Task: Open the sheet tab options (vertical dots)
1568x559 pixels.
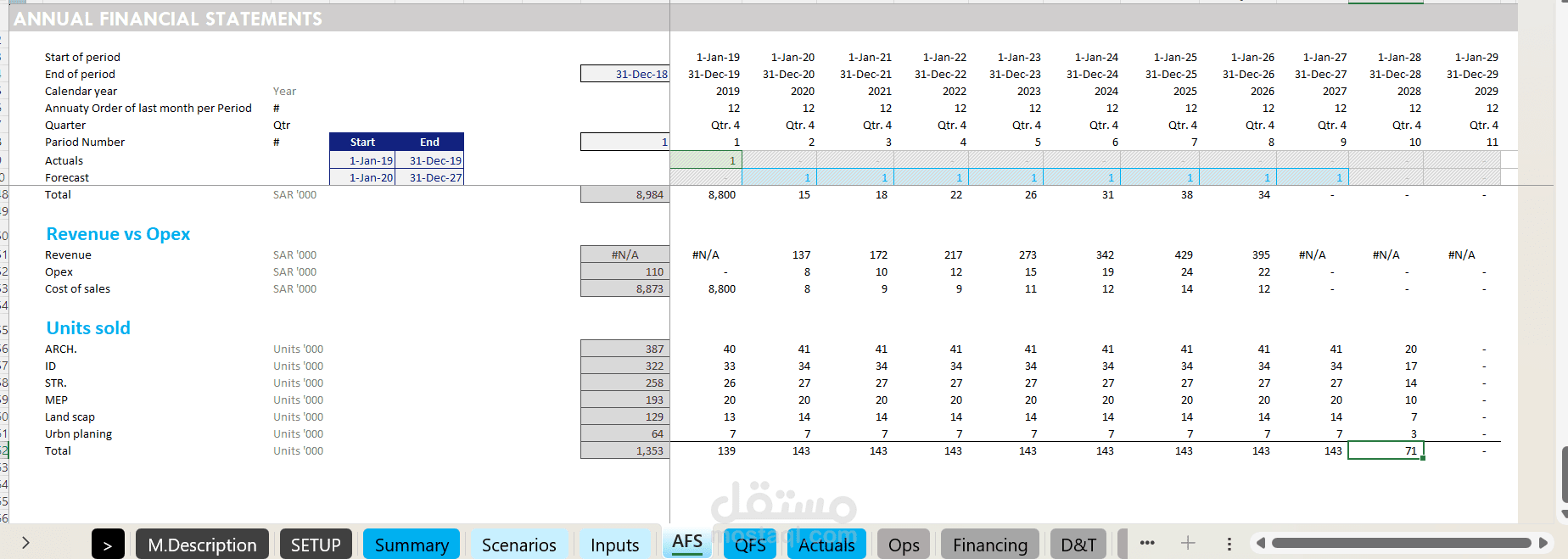Action: click(1229, 544)
